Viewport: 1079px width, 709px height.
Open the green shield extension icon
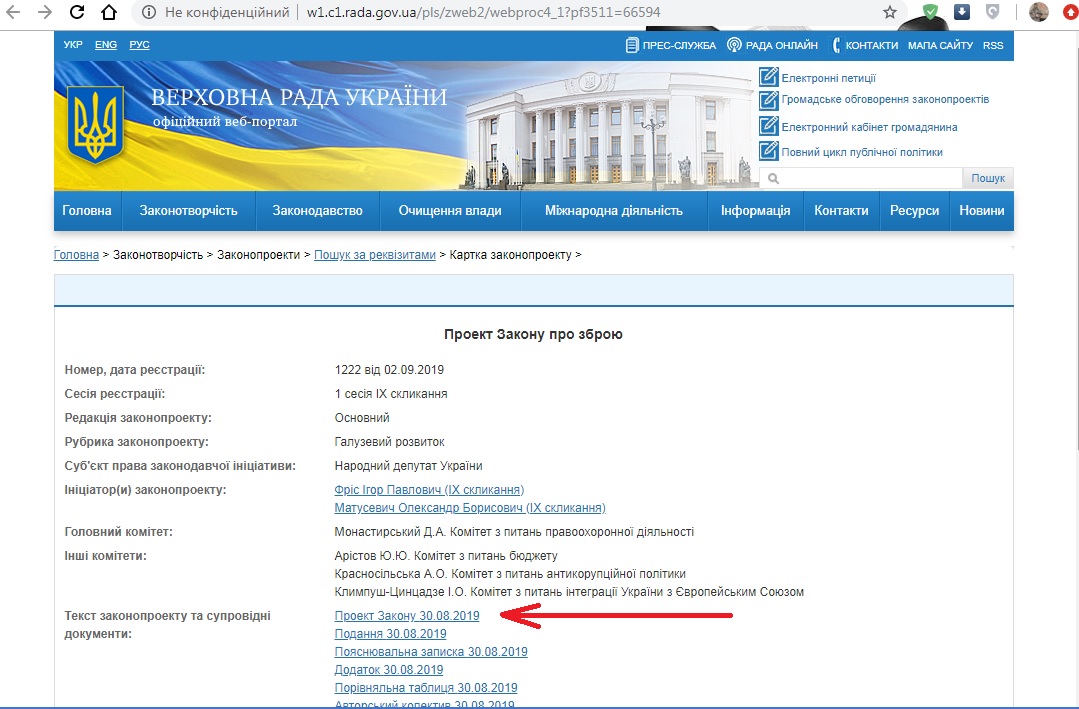click(930, 12)
